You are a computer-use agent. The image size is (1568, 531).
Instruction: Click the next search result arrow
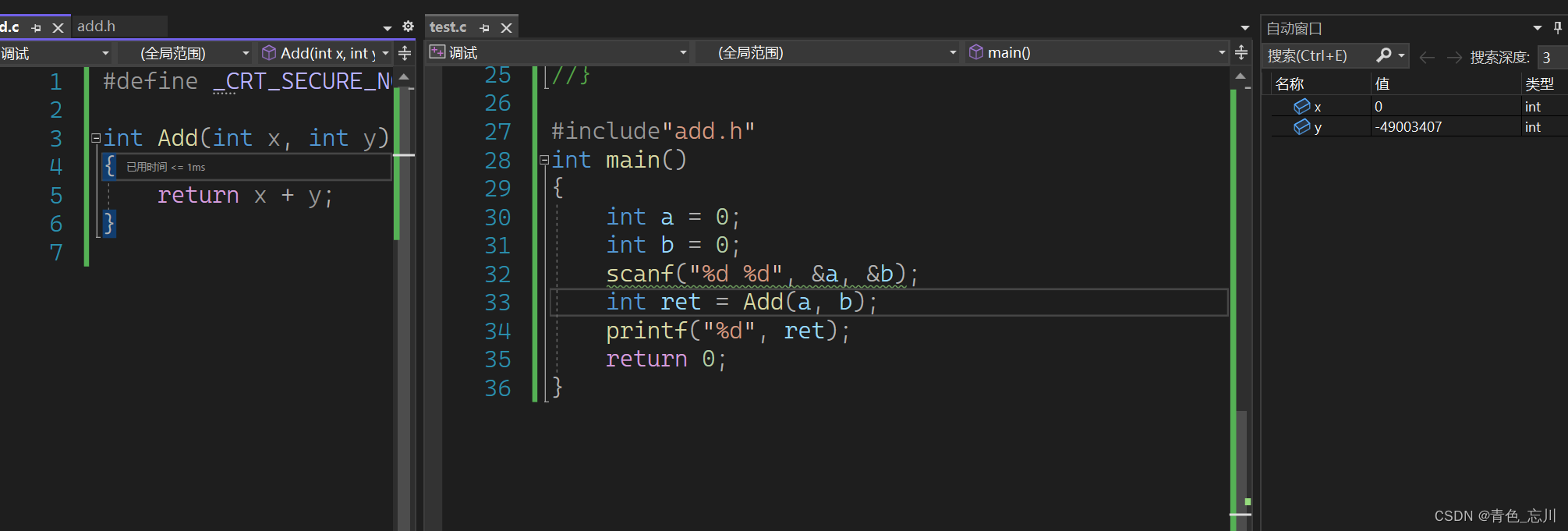1454,57
